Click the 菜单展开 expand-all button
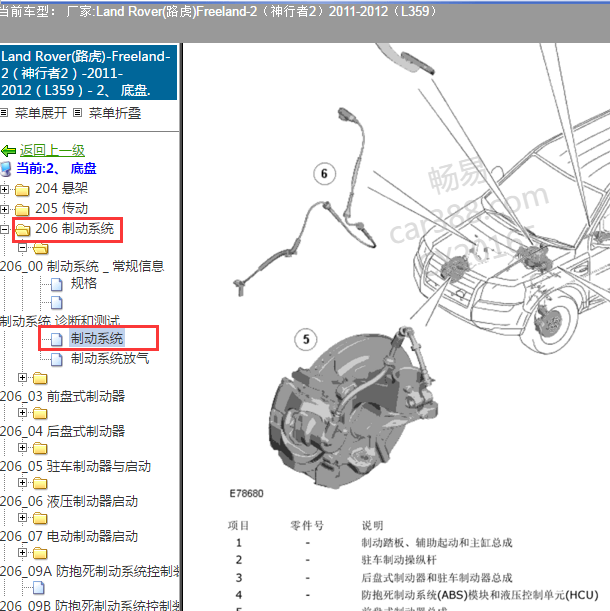Viewport: 610px width, 611px height. coord(41,113)
